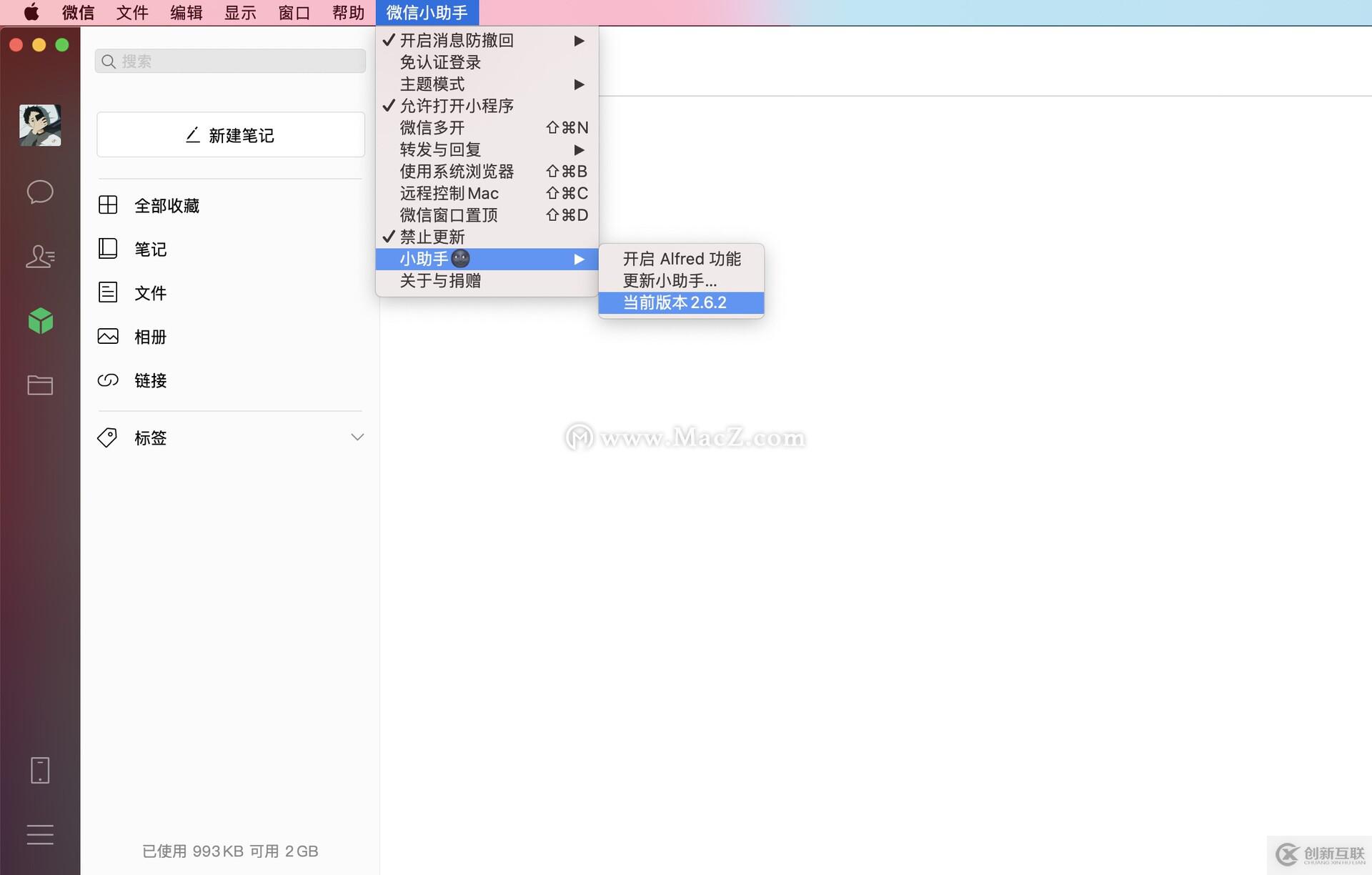Viewport: 1372px width, 875px height.
Task: Select the contacts icon in left sidebar
Action: point(40,257)
